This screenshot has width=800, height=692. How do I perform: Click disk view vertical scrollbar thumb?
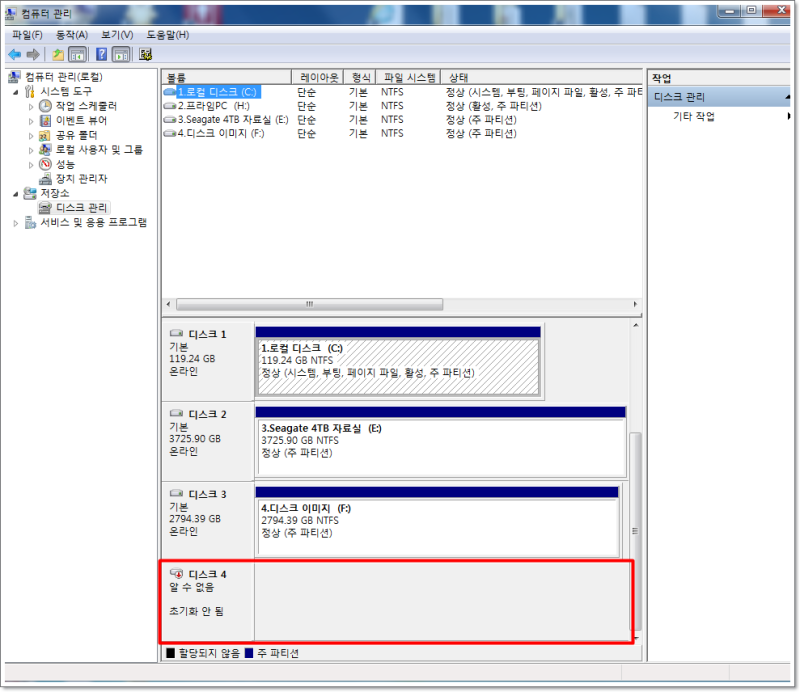tap(635, 531)
